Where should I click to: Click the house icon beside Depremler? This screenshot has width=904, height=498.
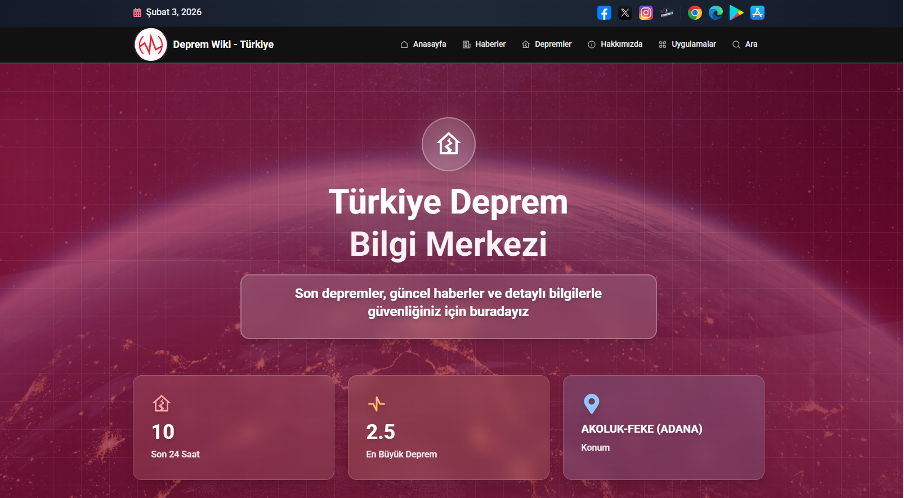(x=526, y=44)
